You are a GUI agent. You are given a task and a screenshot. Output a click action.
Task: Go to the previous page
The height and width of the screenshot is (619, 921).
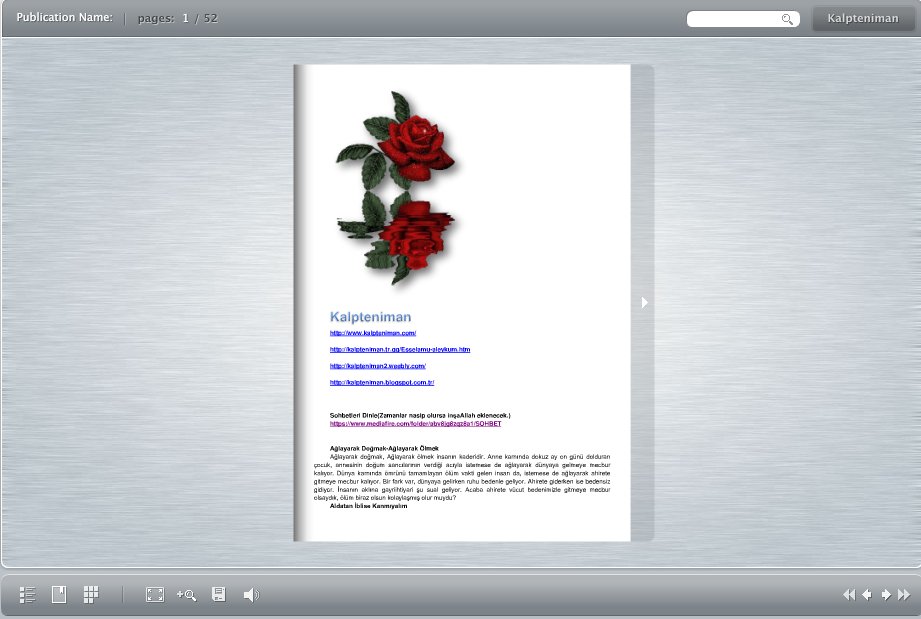tap(867, 595)
